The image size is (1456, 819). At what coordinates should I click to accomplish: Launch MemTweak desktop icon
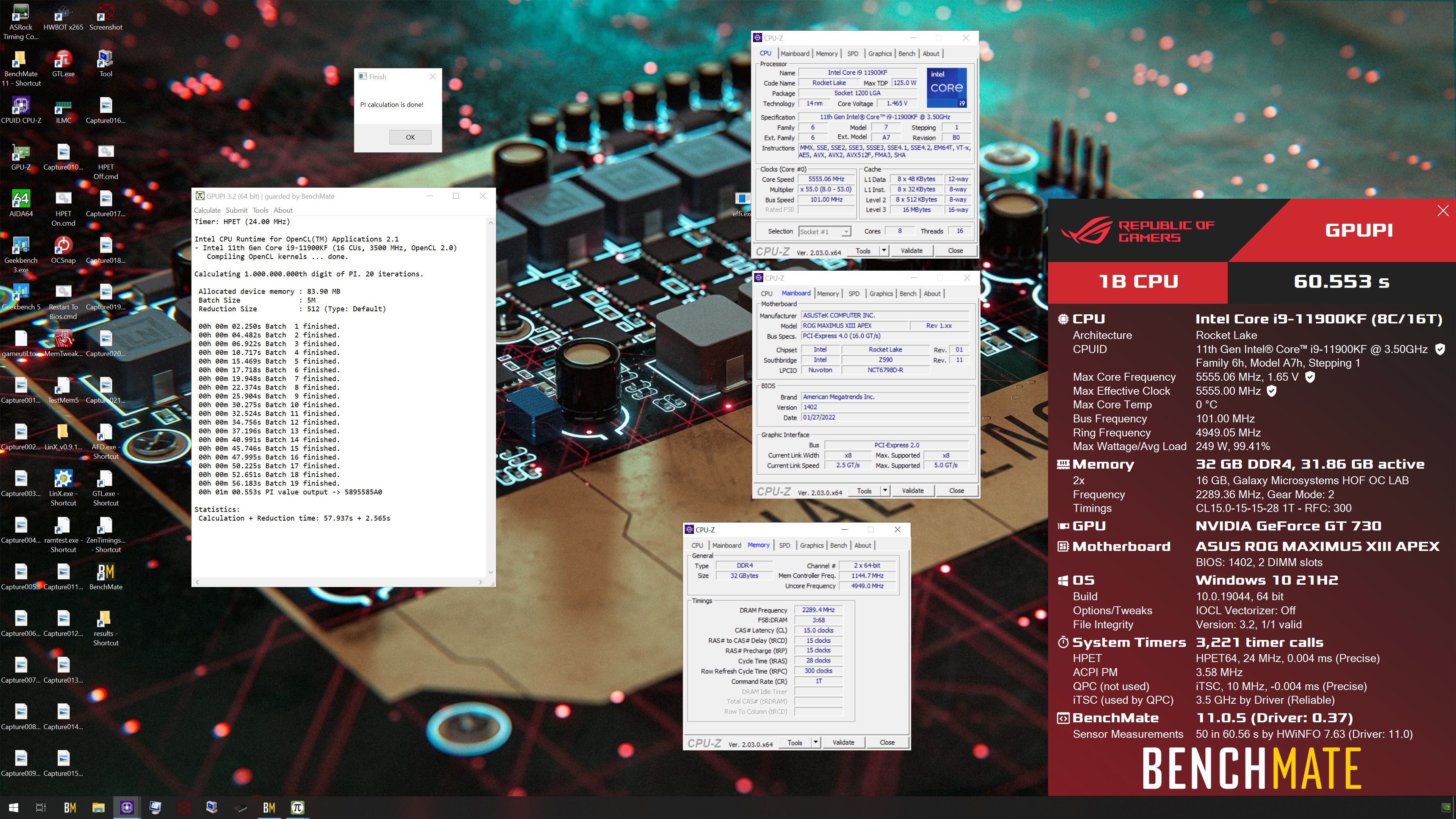tap(63, 344)
